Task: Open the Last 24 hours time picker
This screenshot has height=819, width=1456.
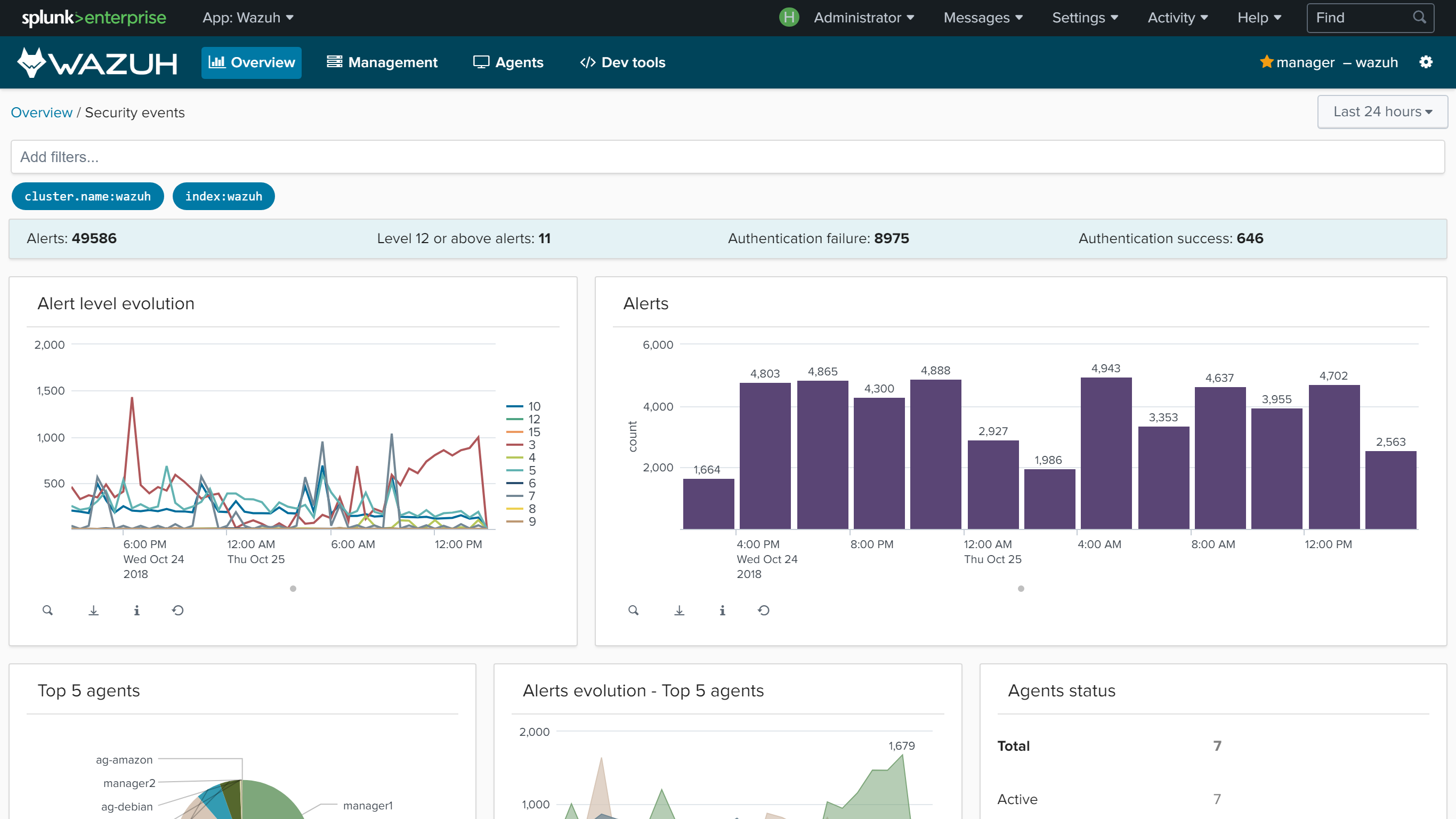Action: (x=1382, y=111)
